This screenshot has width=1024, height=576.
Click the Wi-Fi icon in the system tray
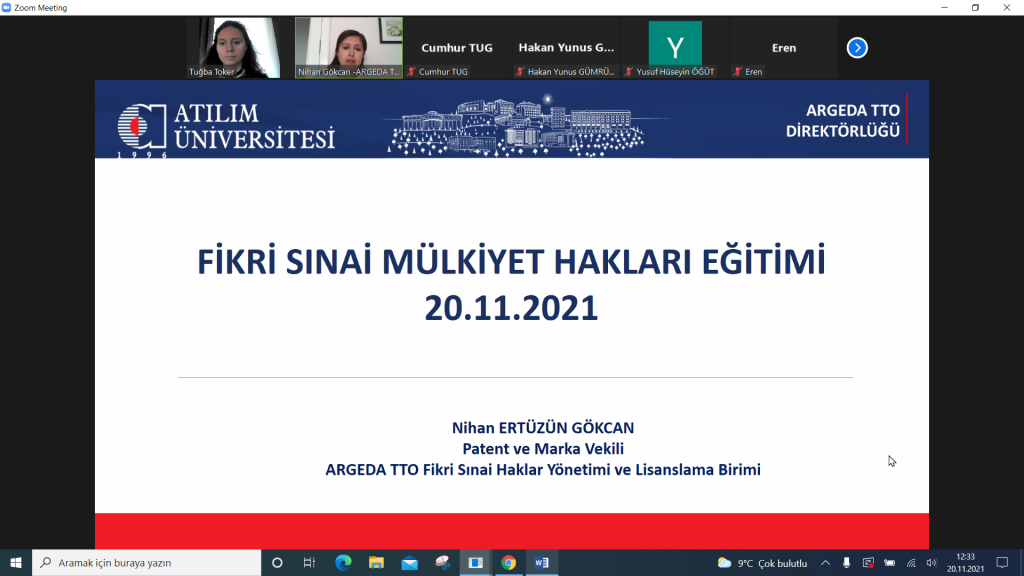[911, 562]
